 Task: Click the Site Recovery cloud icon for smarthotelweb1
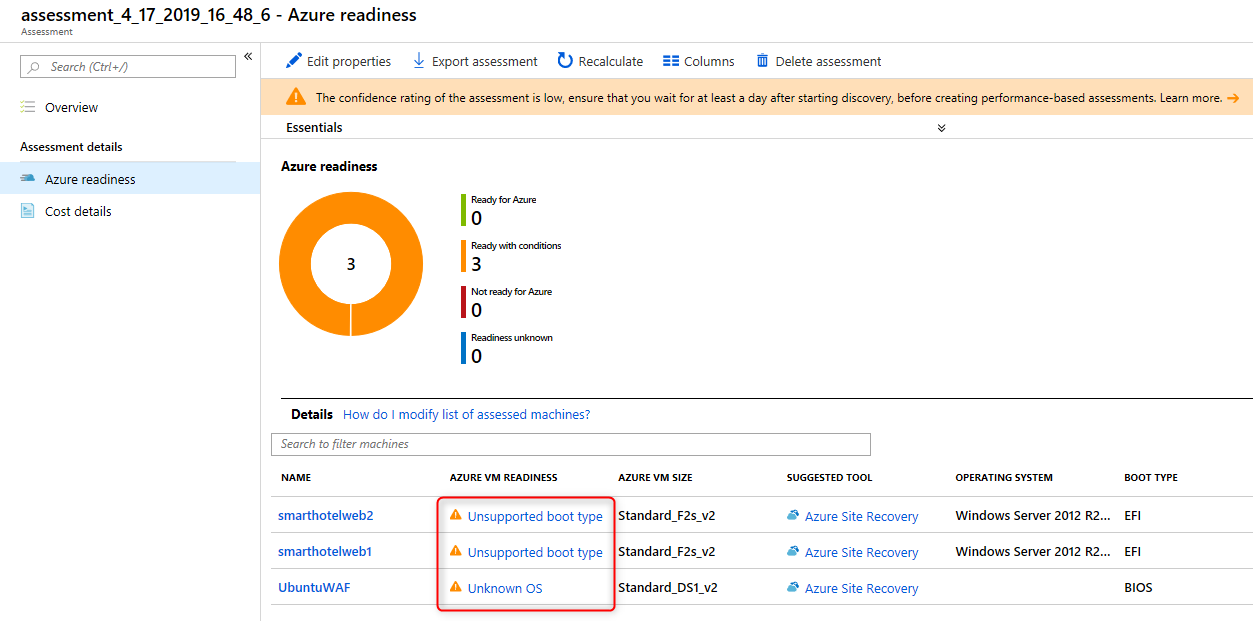pyautogui.click(x=793, y=551)
